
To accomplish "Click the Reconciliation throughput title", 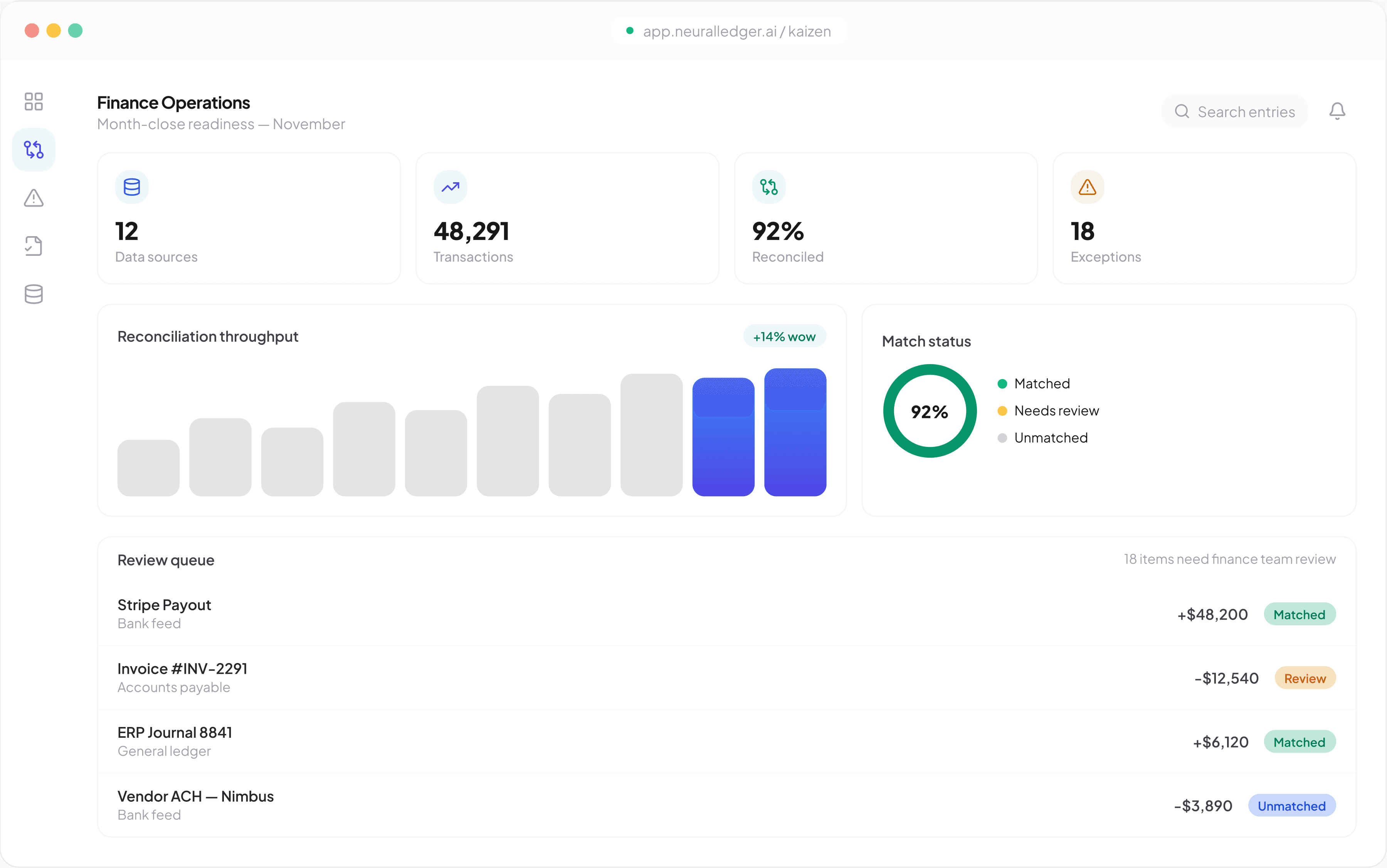I will pyautogui.click(x=208, y=336).
